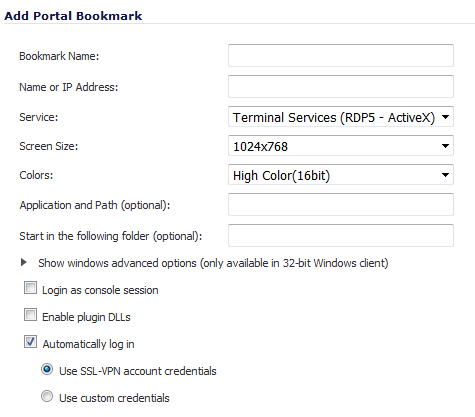The image size is (475, 417).
Task: Select Use SSL-VPN account credentials radio
Action: (x=47, y=369)
